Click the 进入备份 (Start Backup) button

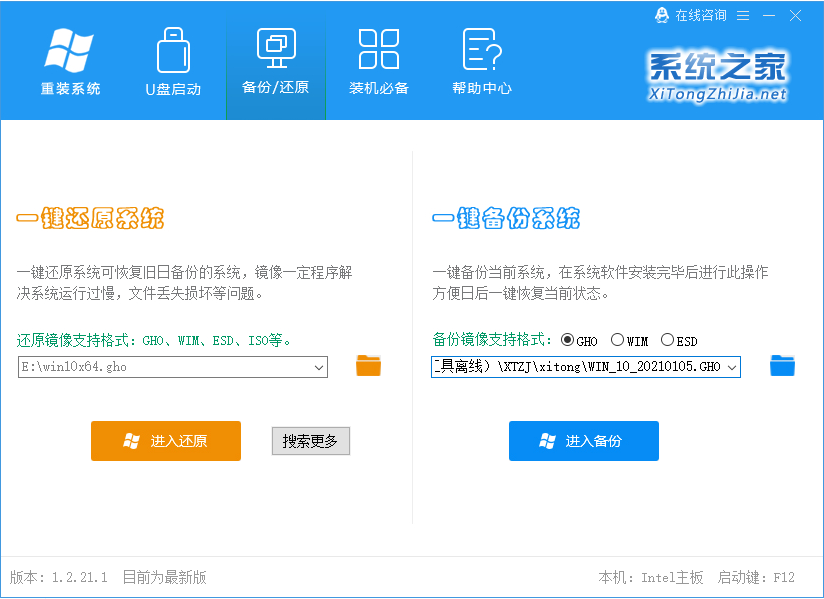click(583, 441)
